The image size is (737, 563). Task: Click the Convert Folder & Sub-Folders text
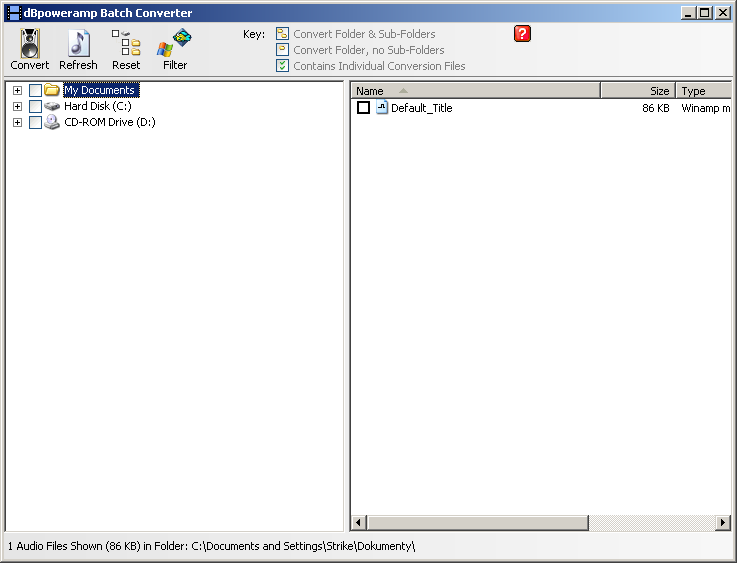pyautogui.click(x=364, y=34)
